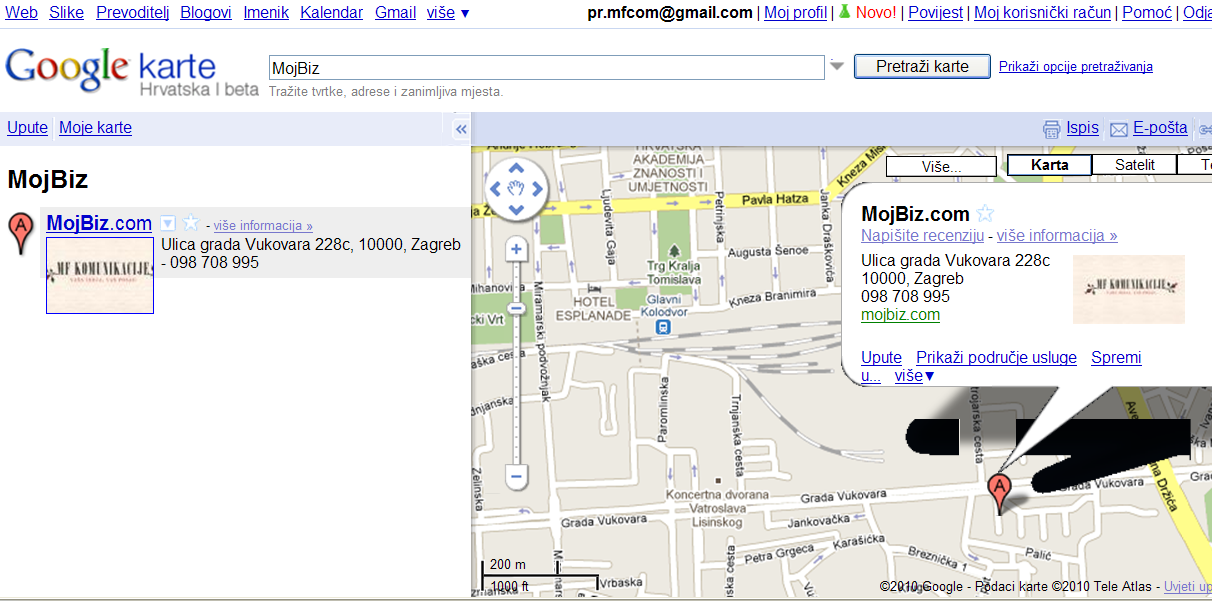Image resolution: width=1212 pixels, height=601 pixels.
Task: Switch to the Karta map view
Action: [x=1049, y=165]
